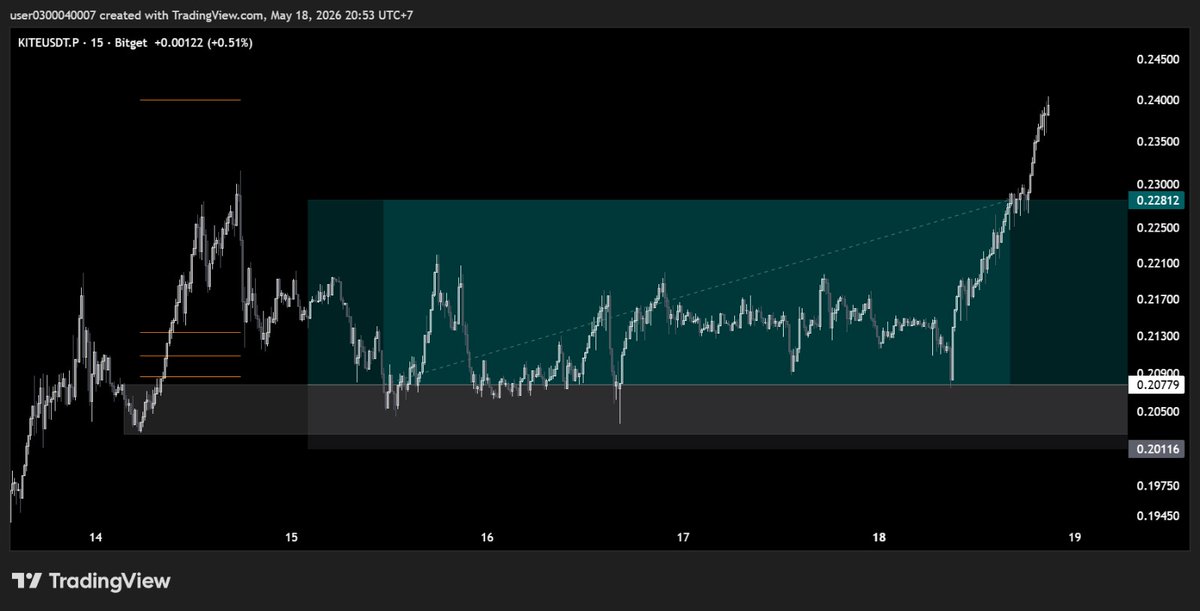1200x611 pixels.
Task: Click the 0.20900 price axis value
Action: click(x=1158, y=371)
